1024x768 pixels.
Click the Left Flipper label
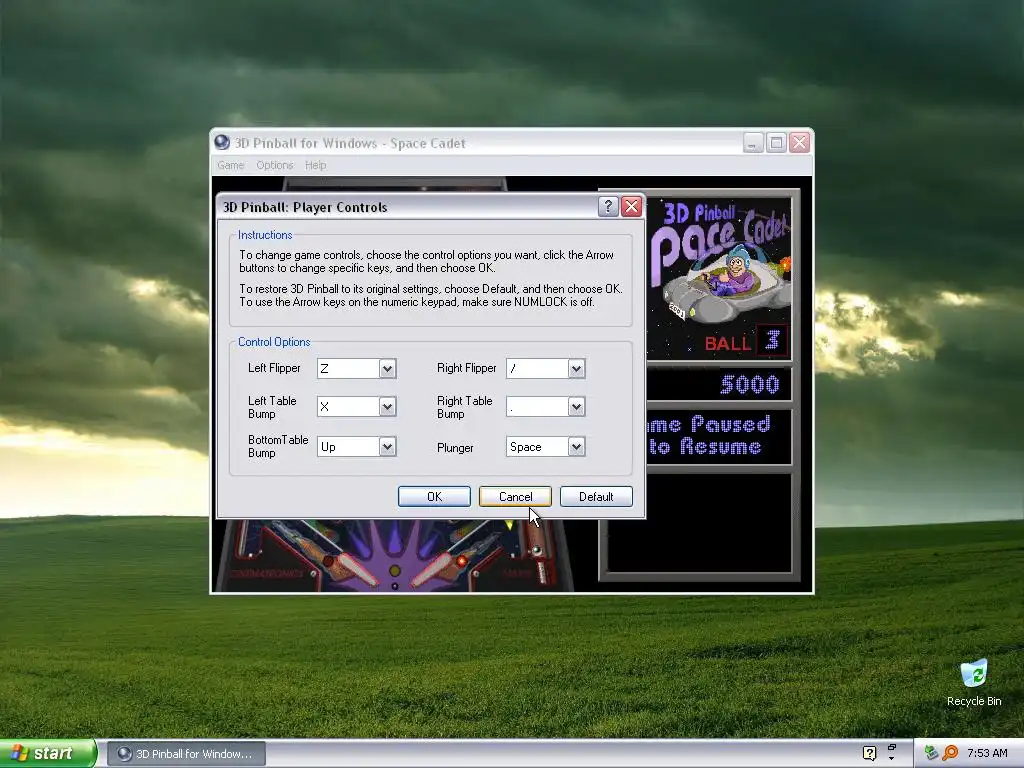coord(274,368)
